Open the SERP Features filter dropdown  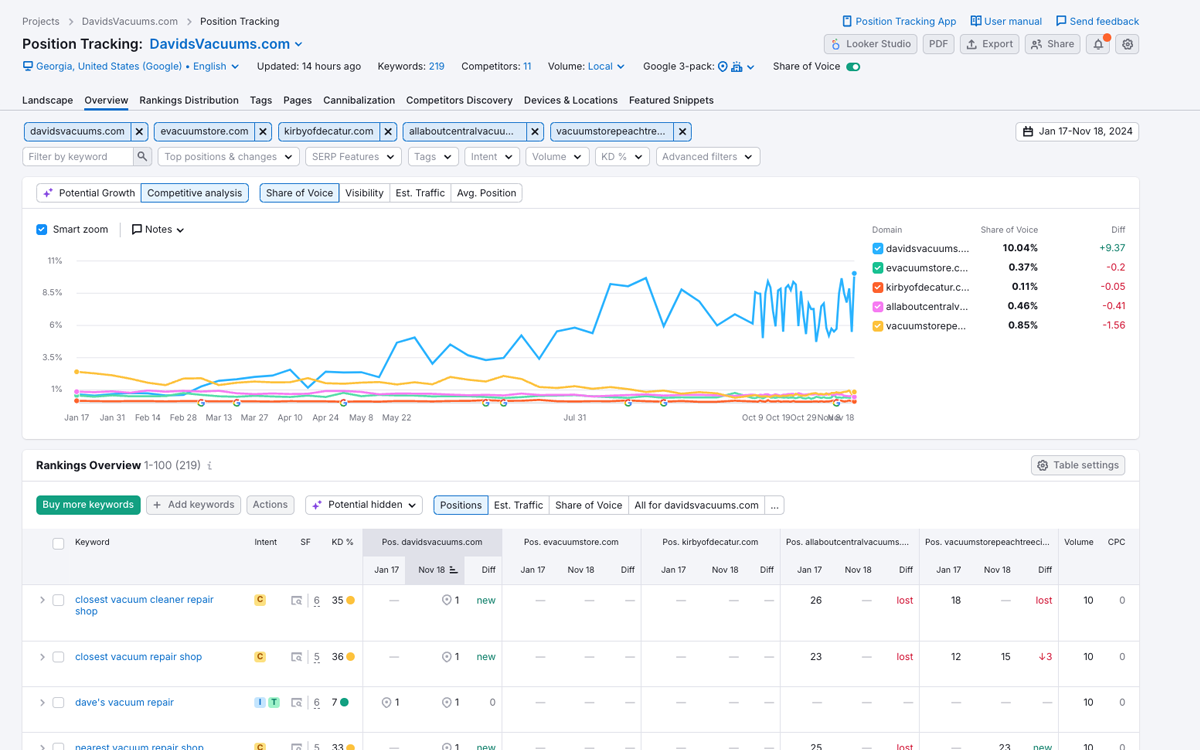[x=353, y=157]
